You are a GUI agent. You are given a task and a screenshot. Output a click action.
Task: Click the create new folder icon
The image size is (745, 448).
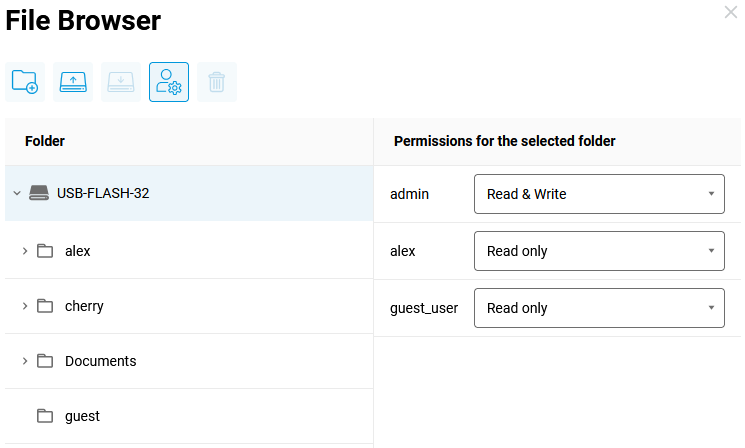[25, 82]
